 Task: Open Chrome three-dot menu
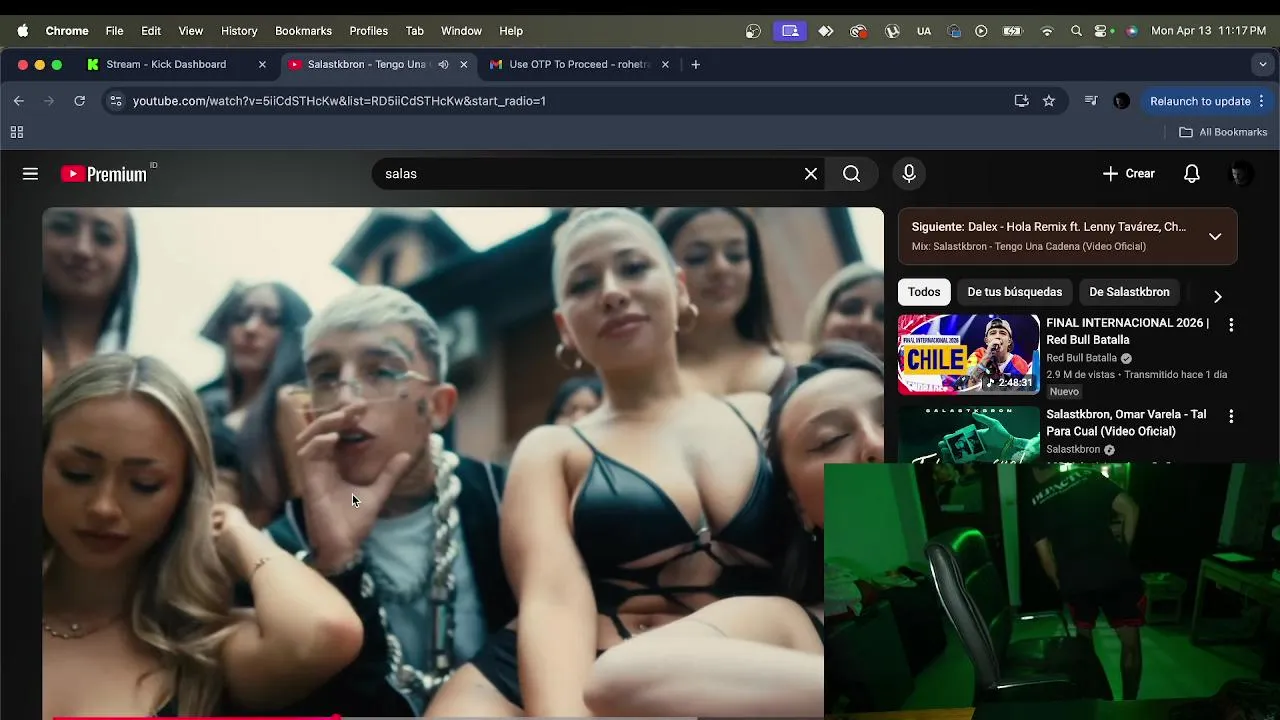[x=1262, y=101]
